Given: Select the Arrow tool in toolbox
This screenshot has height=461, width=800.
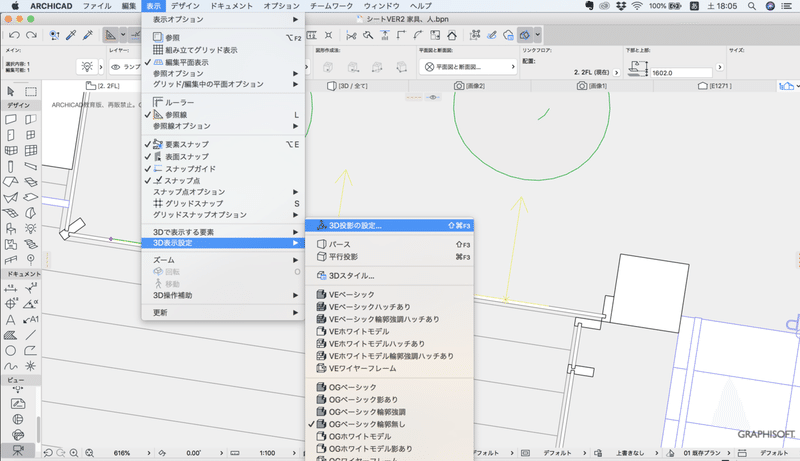Looking at the screenshot, I should [x=11, y=91].
